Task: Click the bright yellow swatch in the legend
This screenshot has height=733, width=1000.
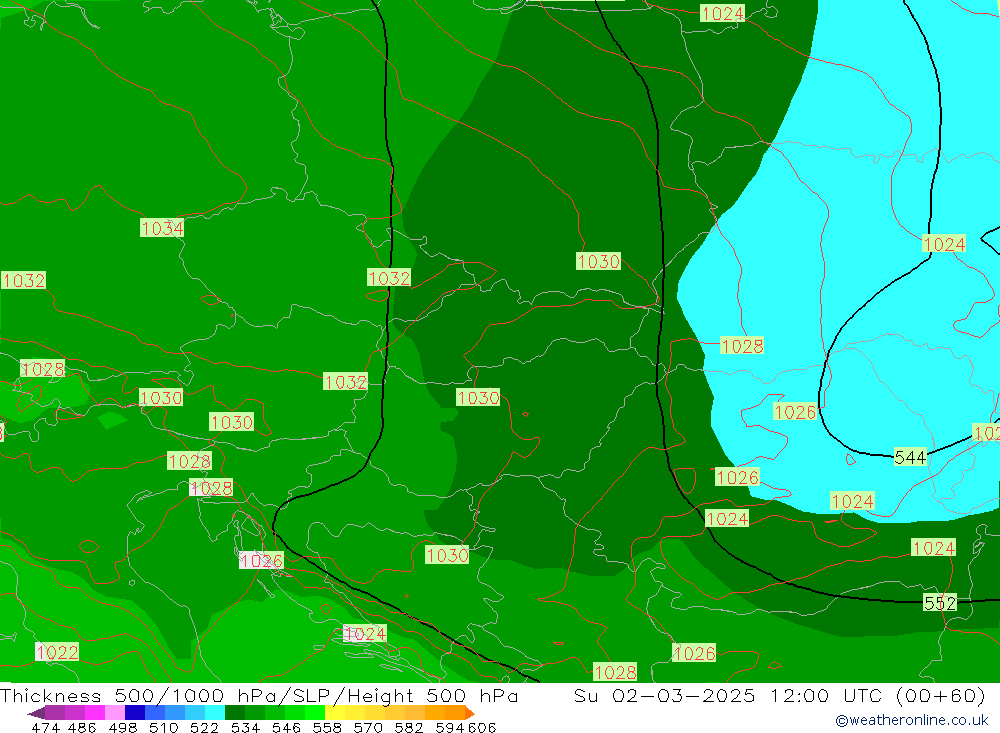Action: 335,713
